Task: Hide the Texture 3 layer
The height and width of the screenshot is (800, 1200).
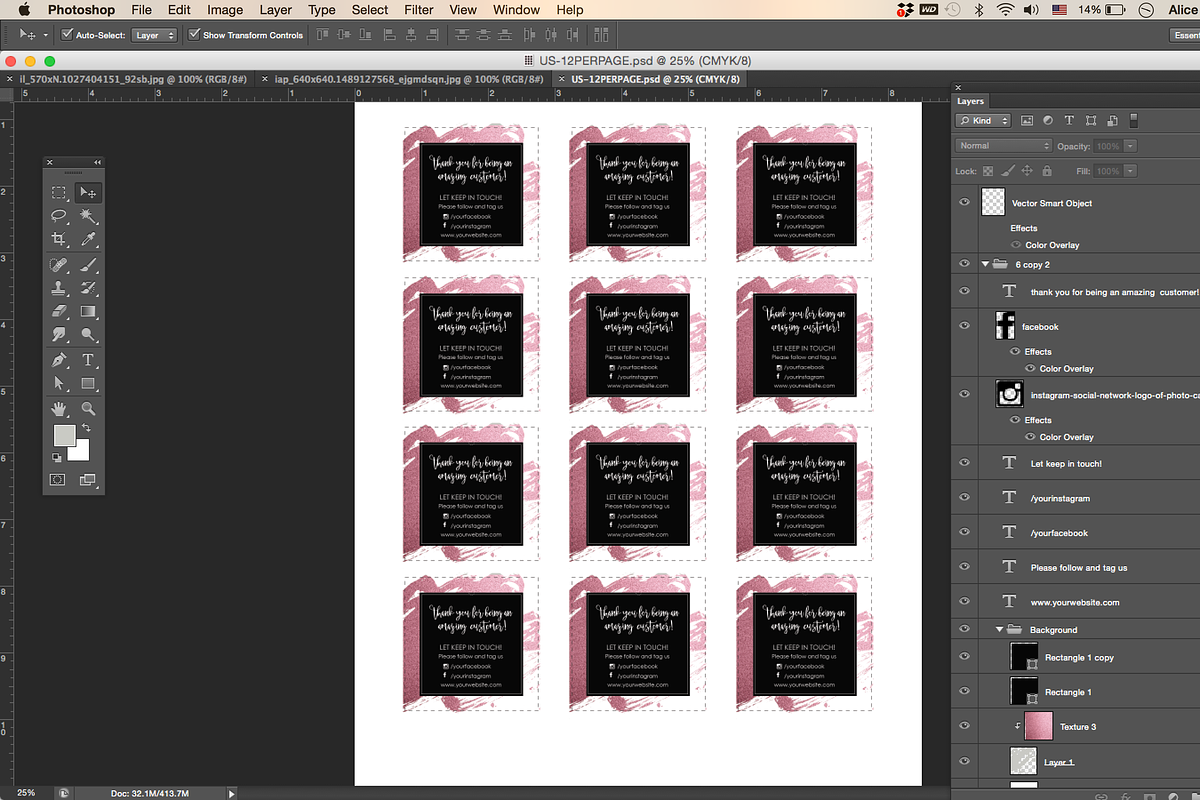Action: tap(964, 727)
